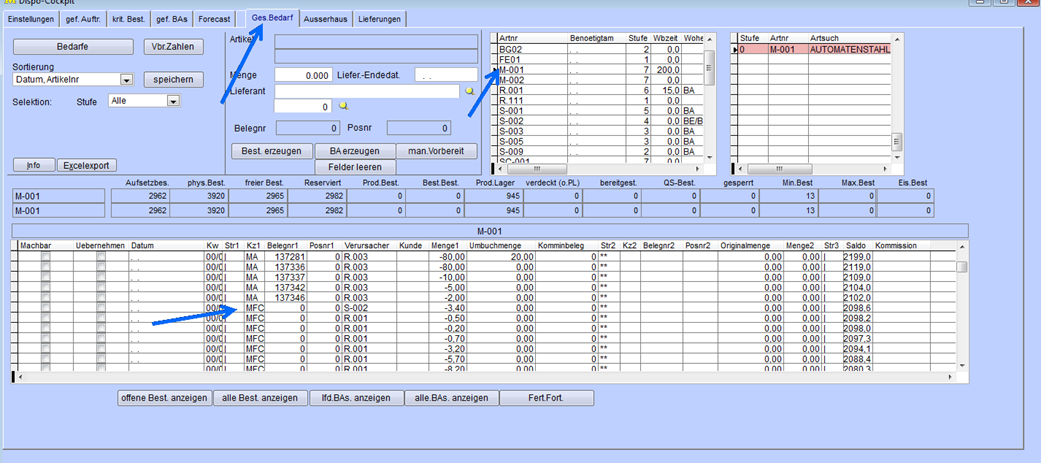
Task: Click the BA erzeugen button
Action: click(353, 151)
